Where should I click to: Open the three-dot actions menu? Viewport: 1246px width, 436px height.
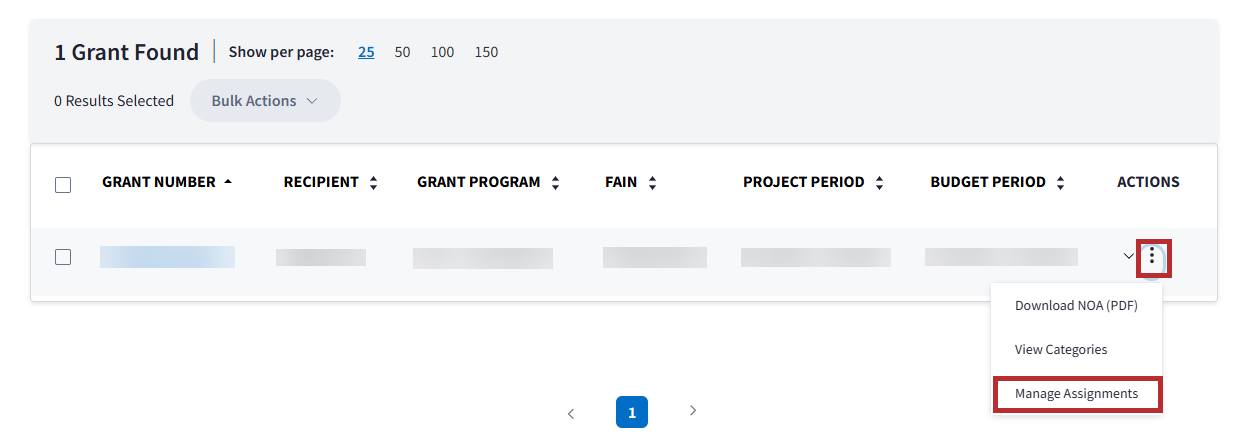click(1153, 257)
